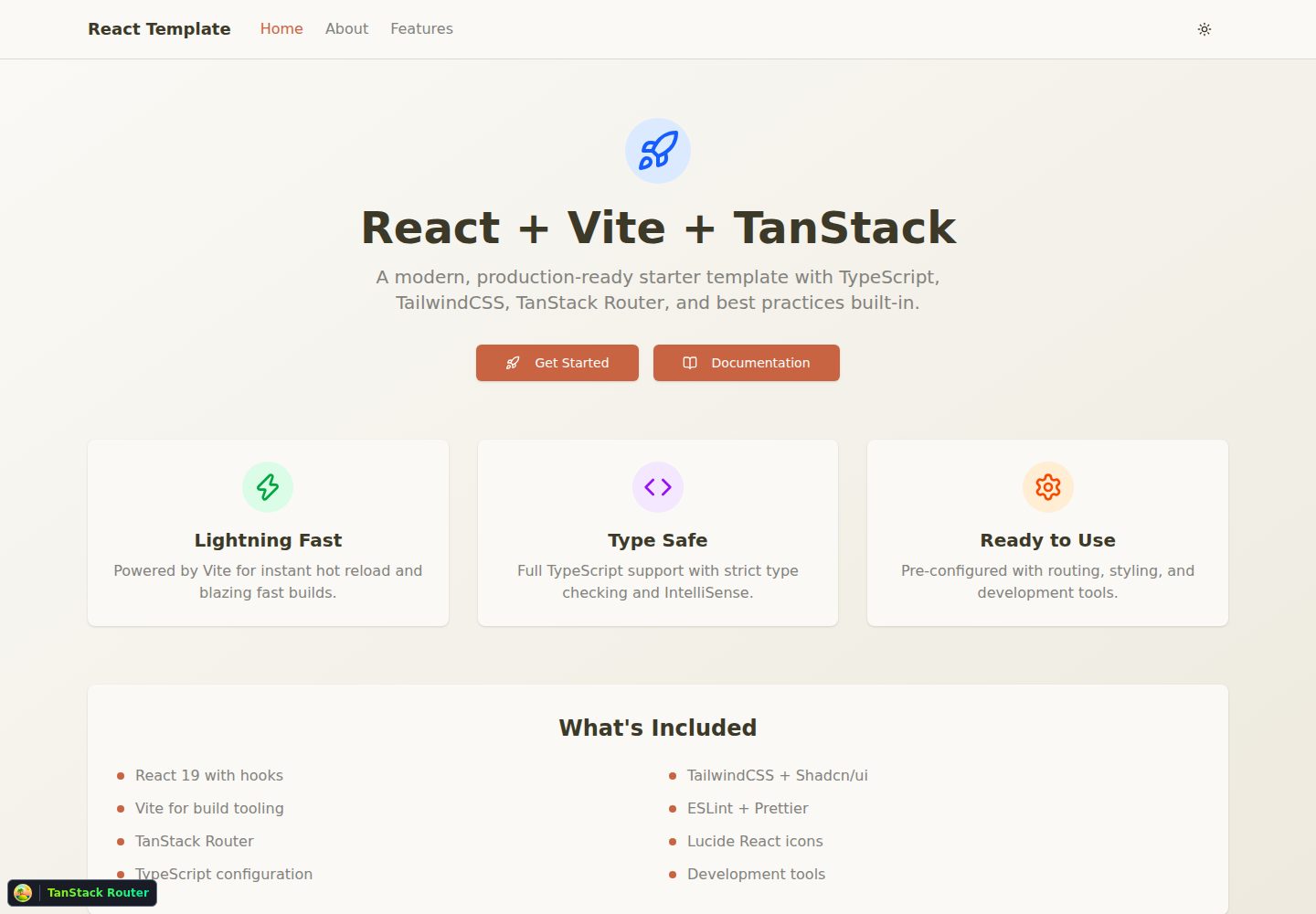Screen dimensions: 1316x914
Task: Click the purple code brackets icon
Action: (658, 487)
